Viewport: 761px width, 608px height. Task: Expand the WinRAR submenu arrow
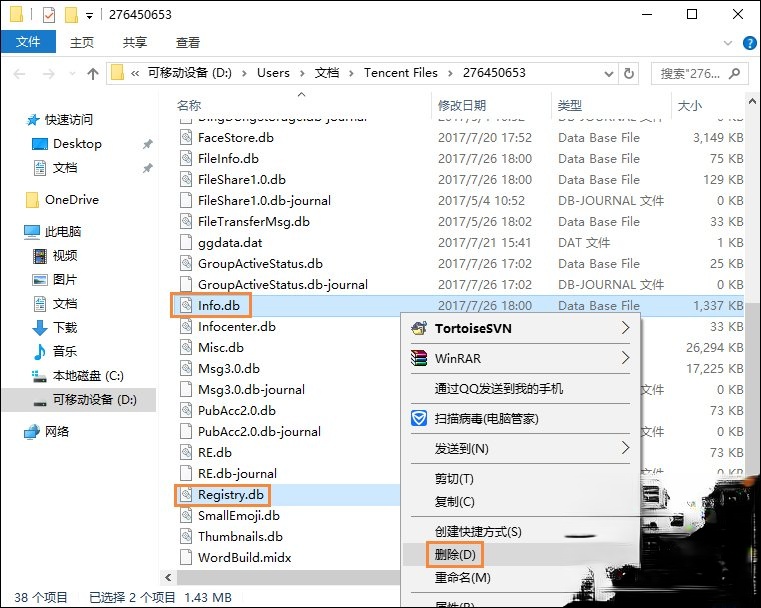pos(626,358)
